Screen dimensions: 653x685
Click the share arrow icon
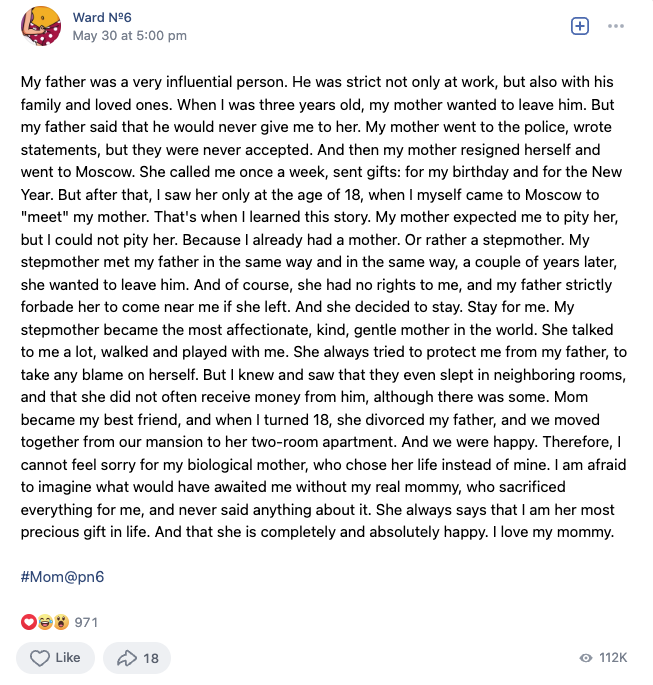coord(127,658)
